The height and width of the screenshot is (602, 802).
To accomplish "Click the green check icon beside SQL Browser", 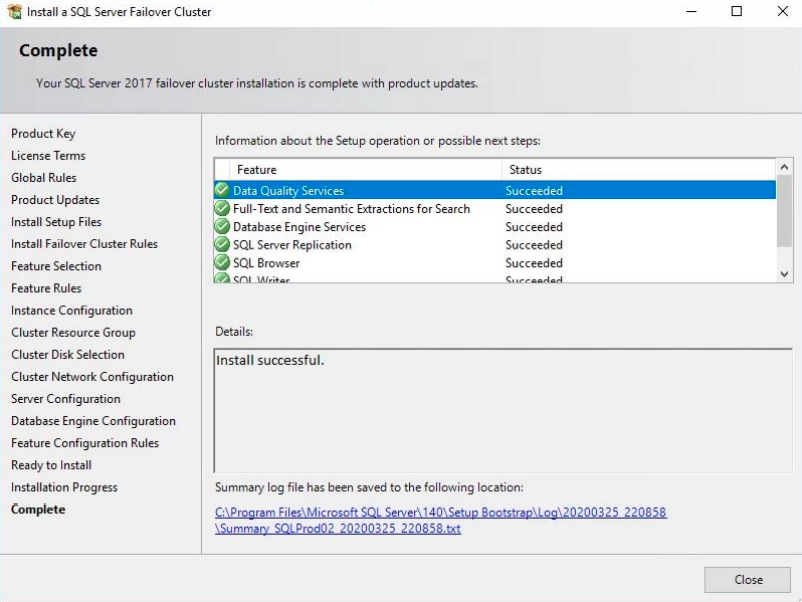I will (222, 262).
